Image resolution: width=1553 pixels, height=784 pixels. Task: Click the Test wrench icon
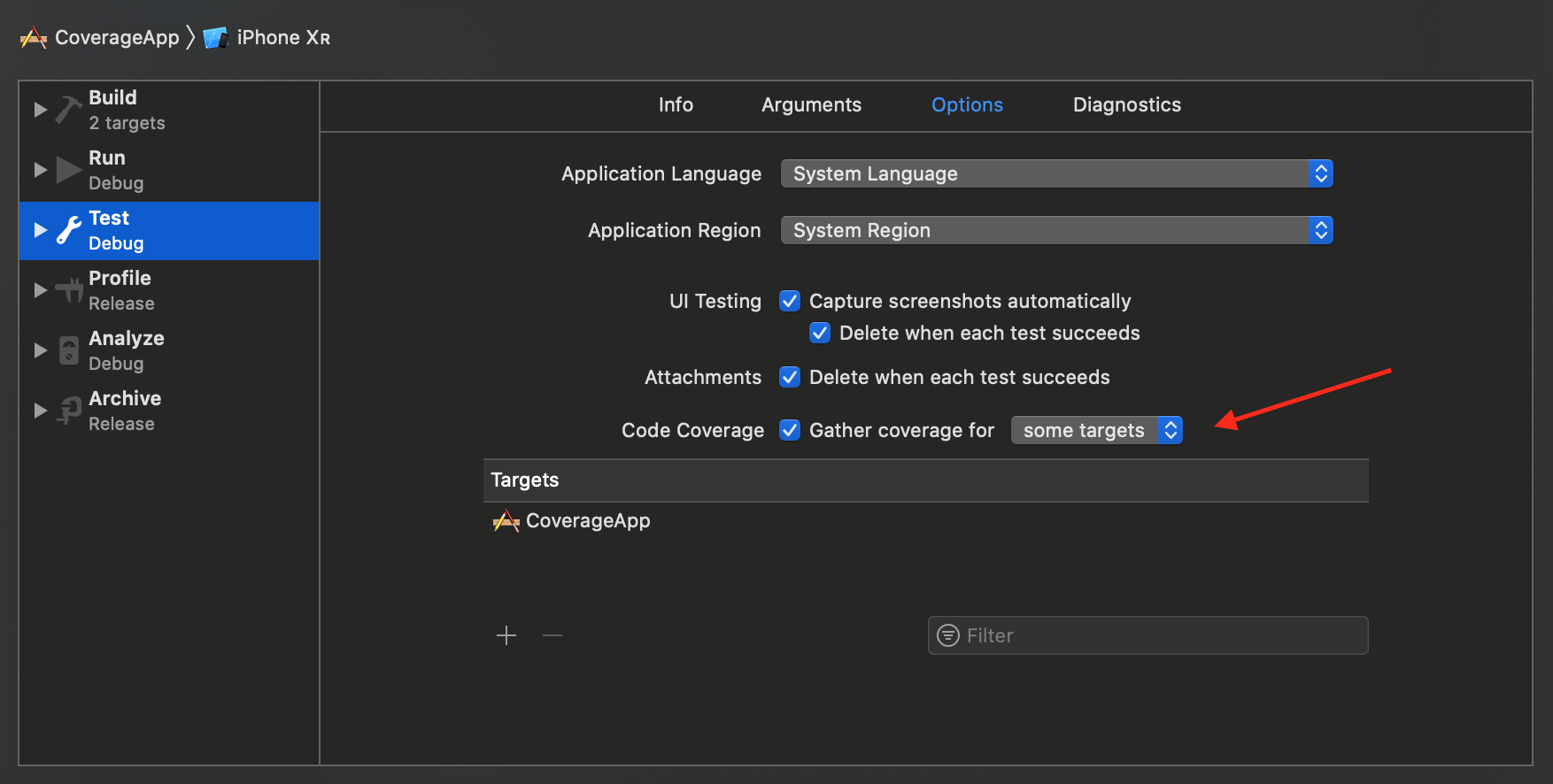tap(69, 230)
